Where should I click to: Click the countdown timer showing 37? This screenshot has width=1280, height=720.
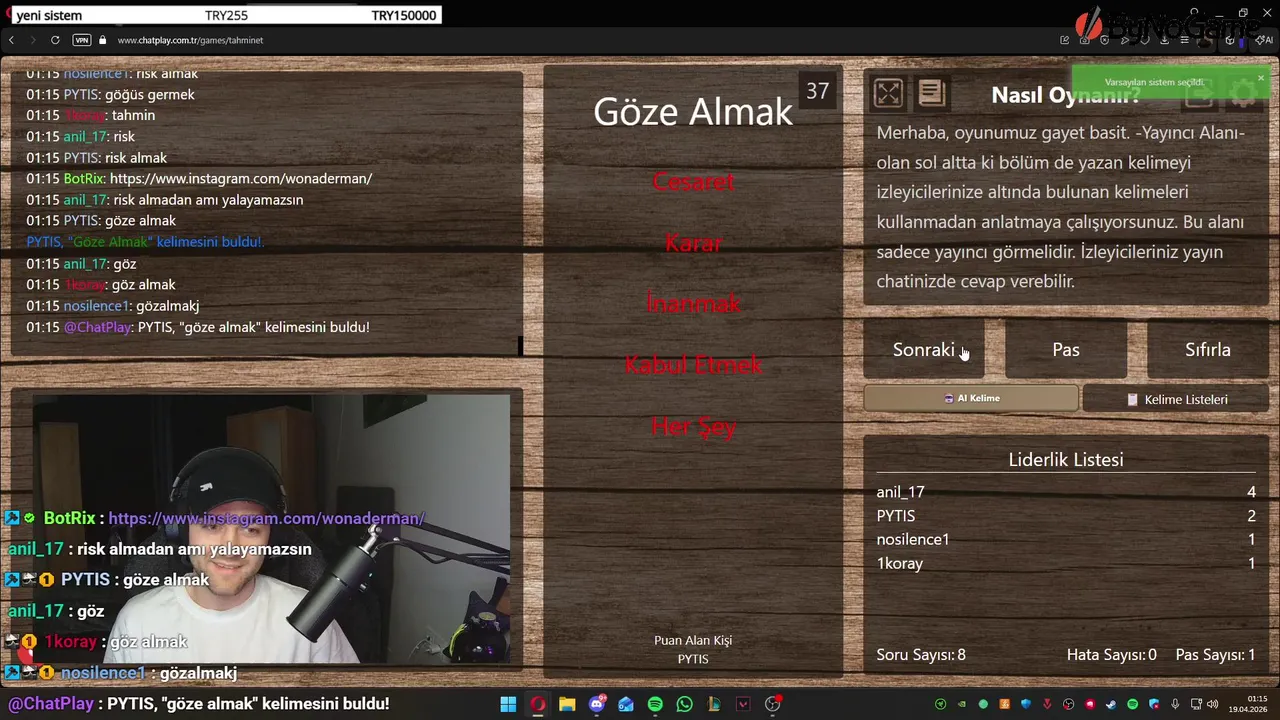(818, 91)
